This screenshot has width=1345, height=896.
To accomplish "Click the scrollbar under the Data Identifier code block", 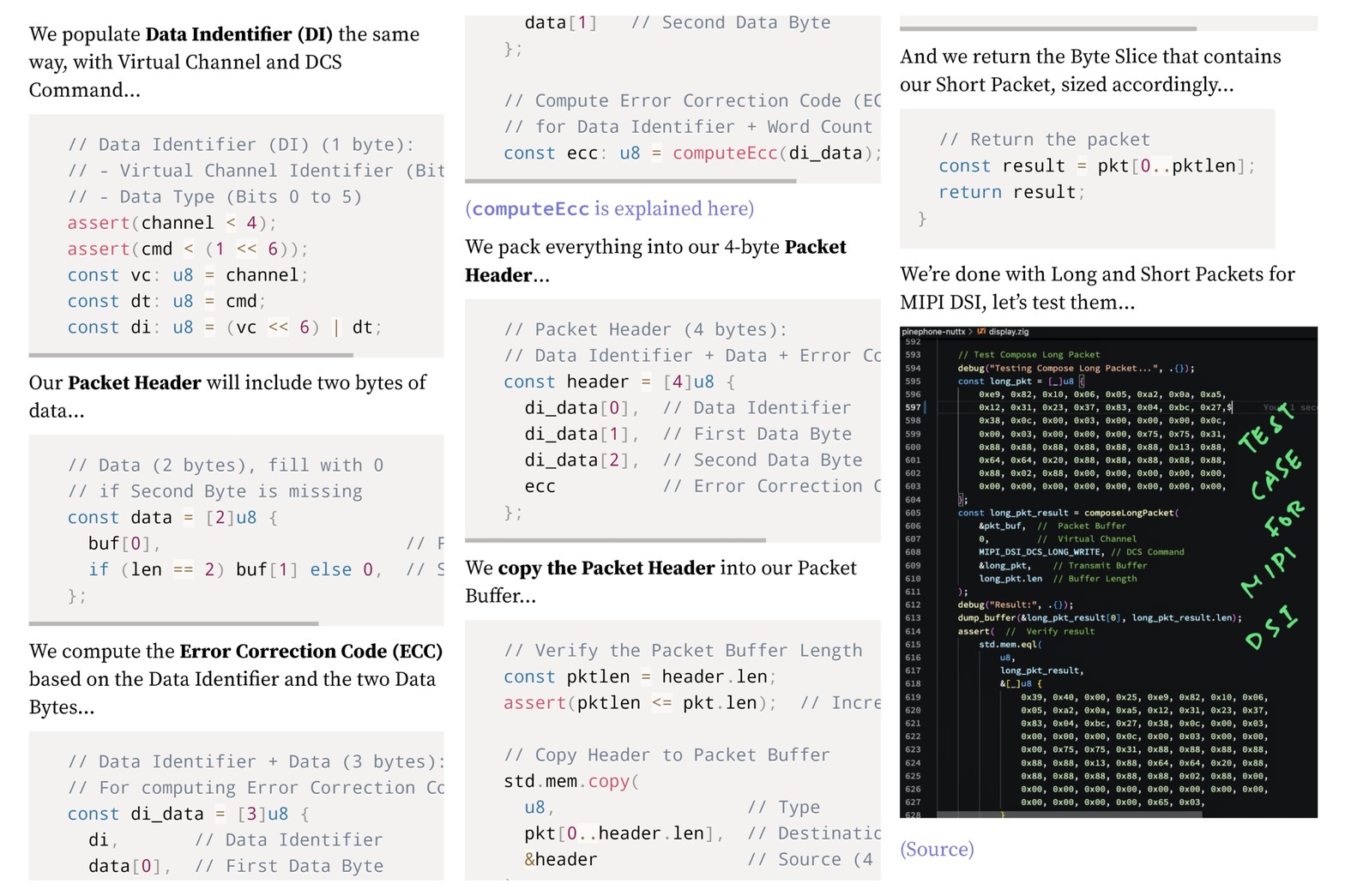I will [x=191, y=355].
